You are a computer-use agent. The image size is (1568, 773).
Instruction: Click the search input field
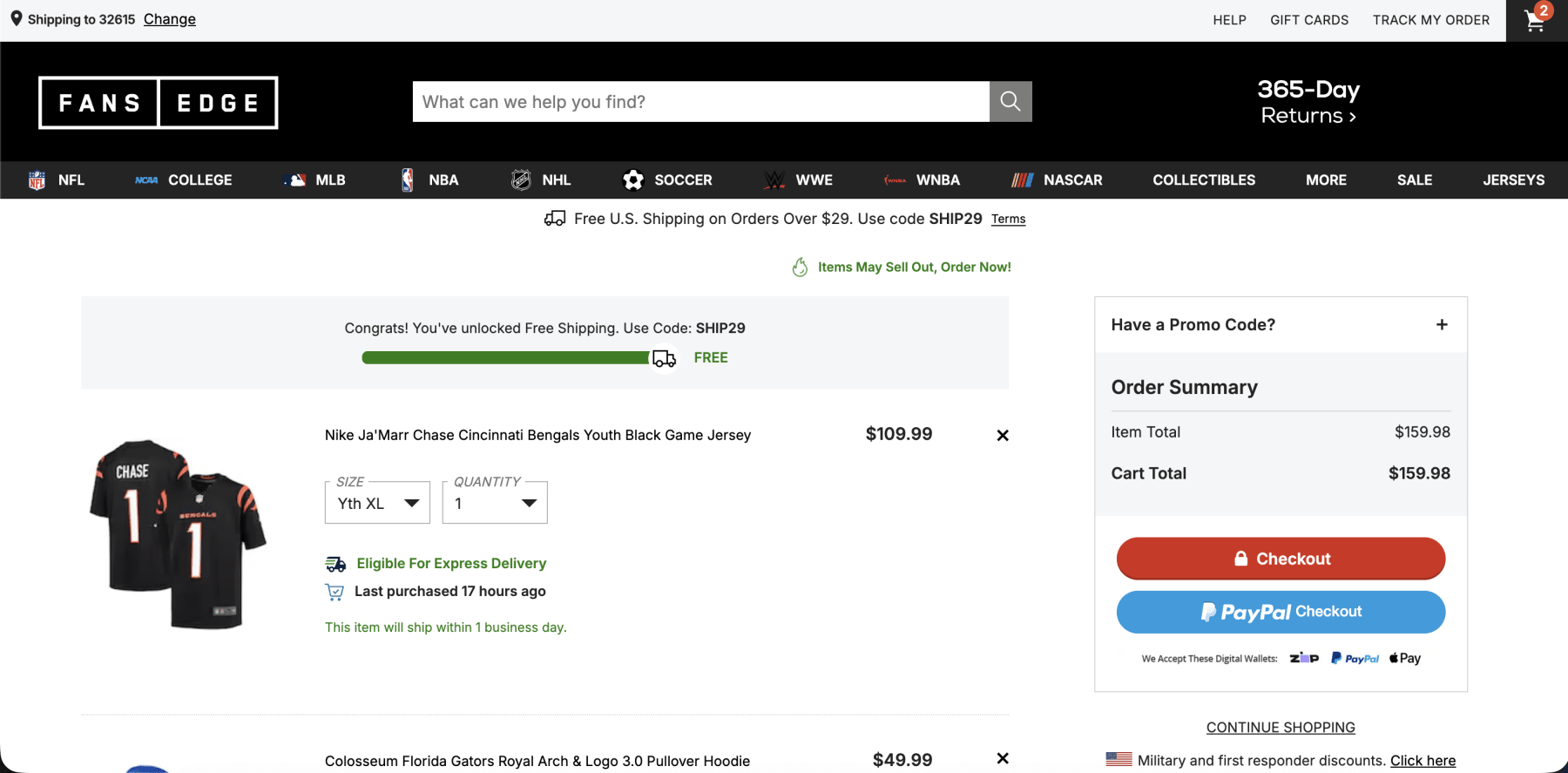(x=700, y=102)
